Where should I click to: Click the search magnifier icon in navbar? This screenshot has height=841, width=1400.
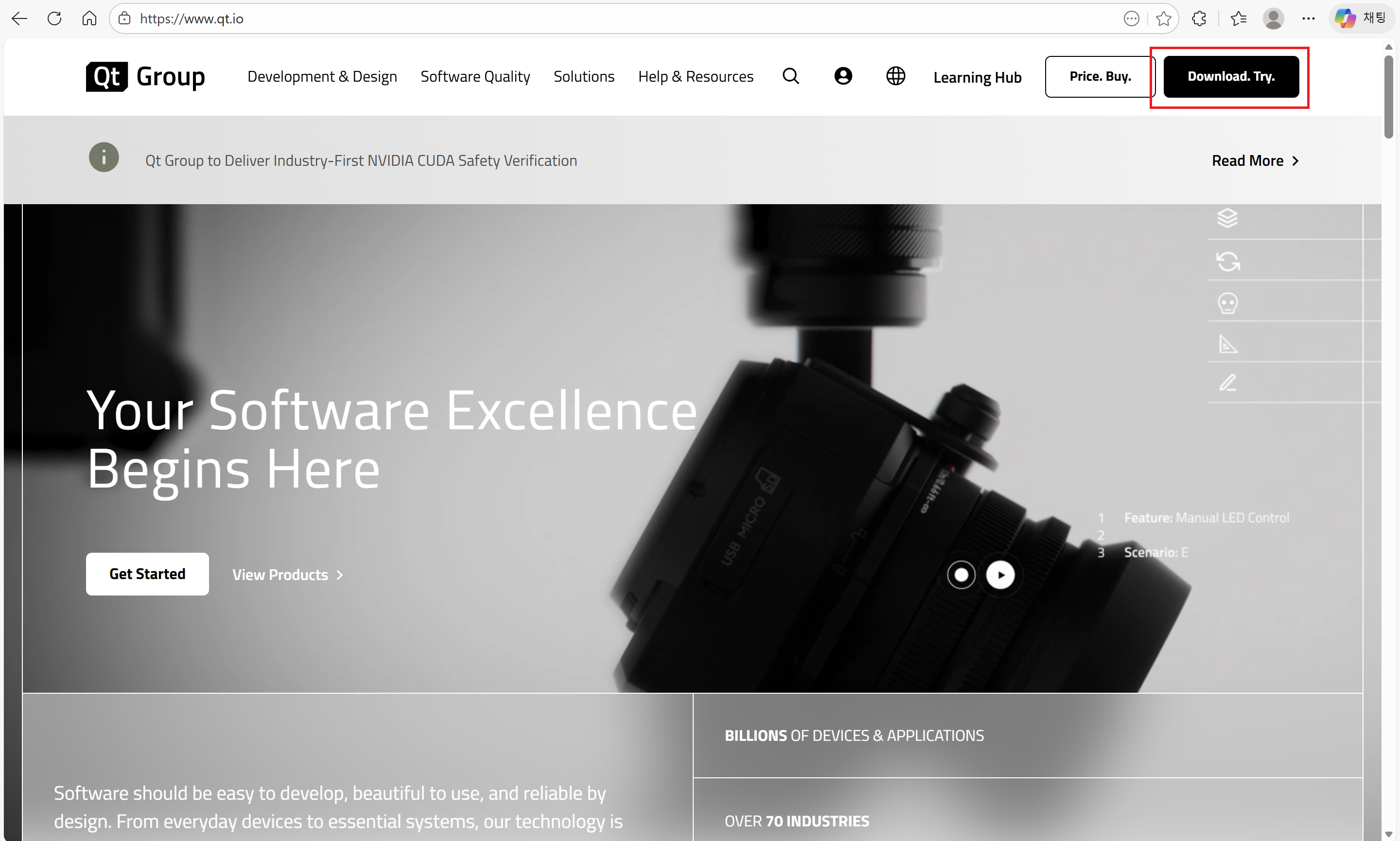click(x=790, y=76)
